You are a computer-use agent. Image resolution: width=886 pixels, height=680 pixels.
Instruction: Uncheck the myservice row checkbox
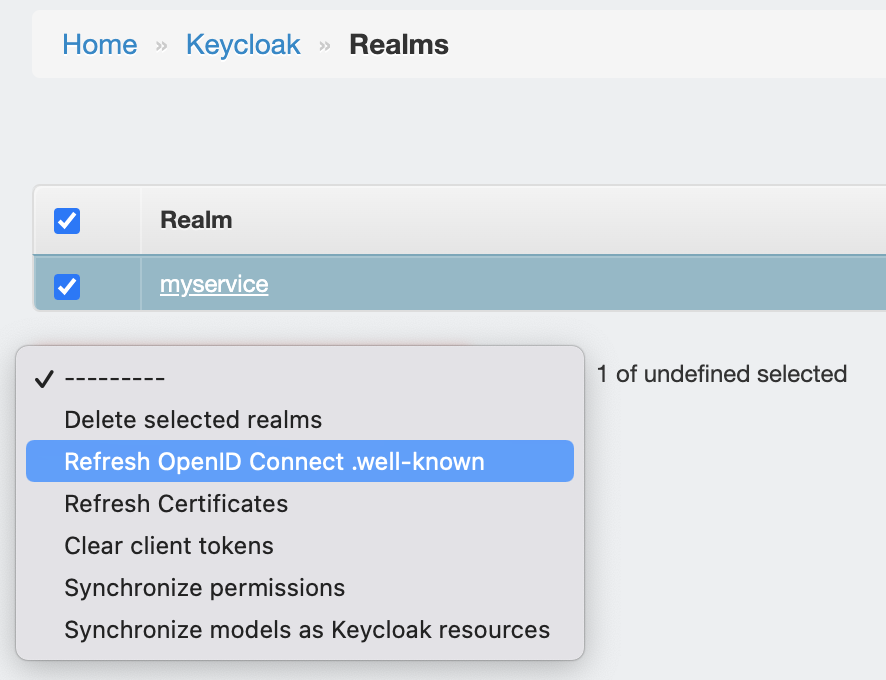pyautogui.click(x=67, y=286)
